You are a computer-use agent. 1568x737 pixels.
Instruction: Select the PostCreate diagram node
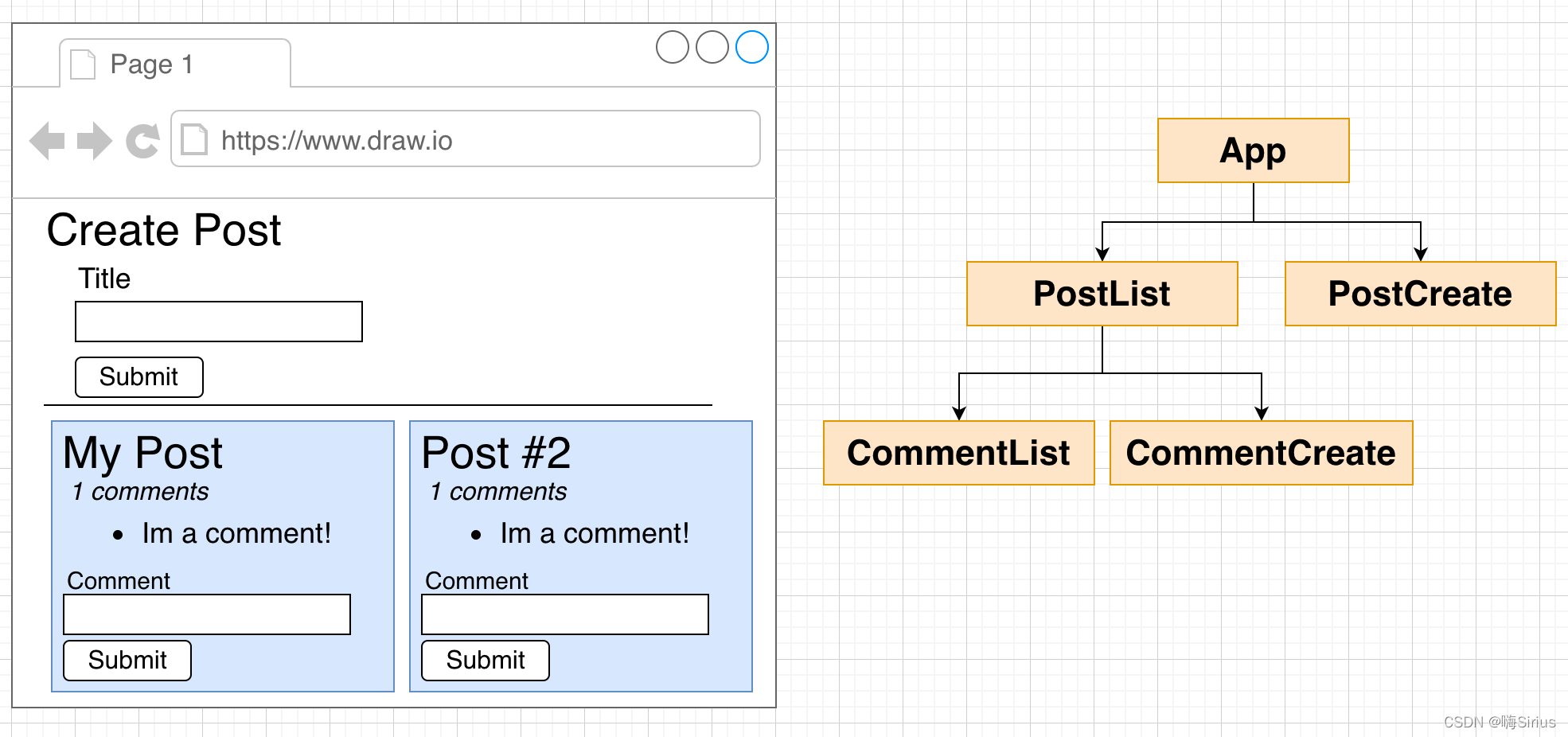(x=1421, y=294)
